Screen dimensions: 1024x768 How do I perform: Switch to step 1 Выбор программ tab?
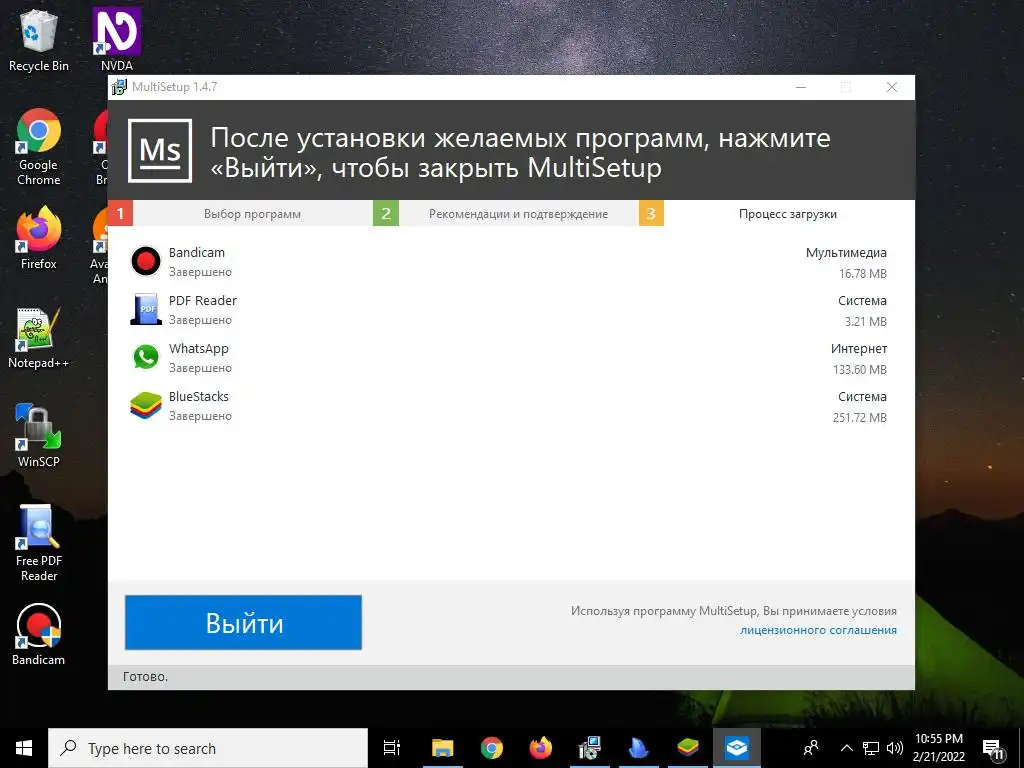pos(240,214)
